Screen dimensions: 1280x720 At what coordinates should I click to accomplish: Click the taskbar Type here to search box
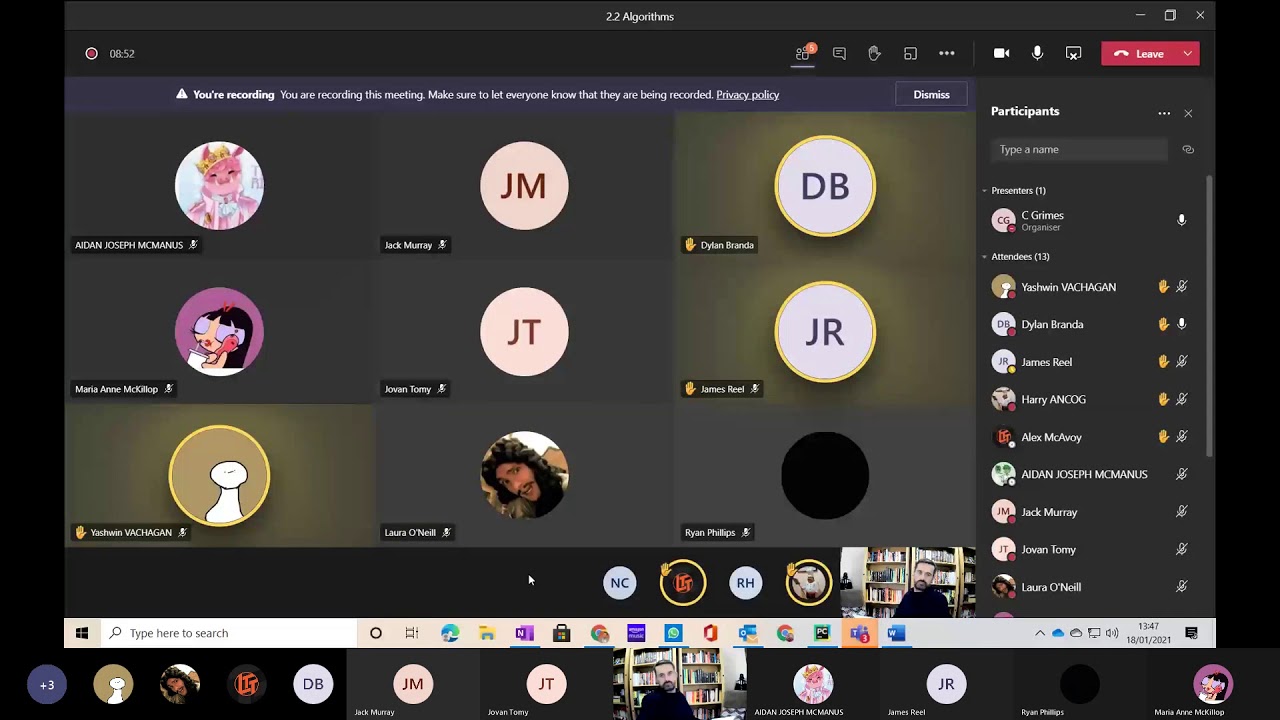(228, 633)
